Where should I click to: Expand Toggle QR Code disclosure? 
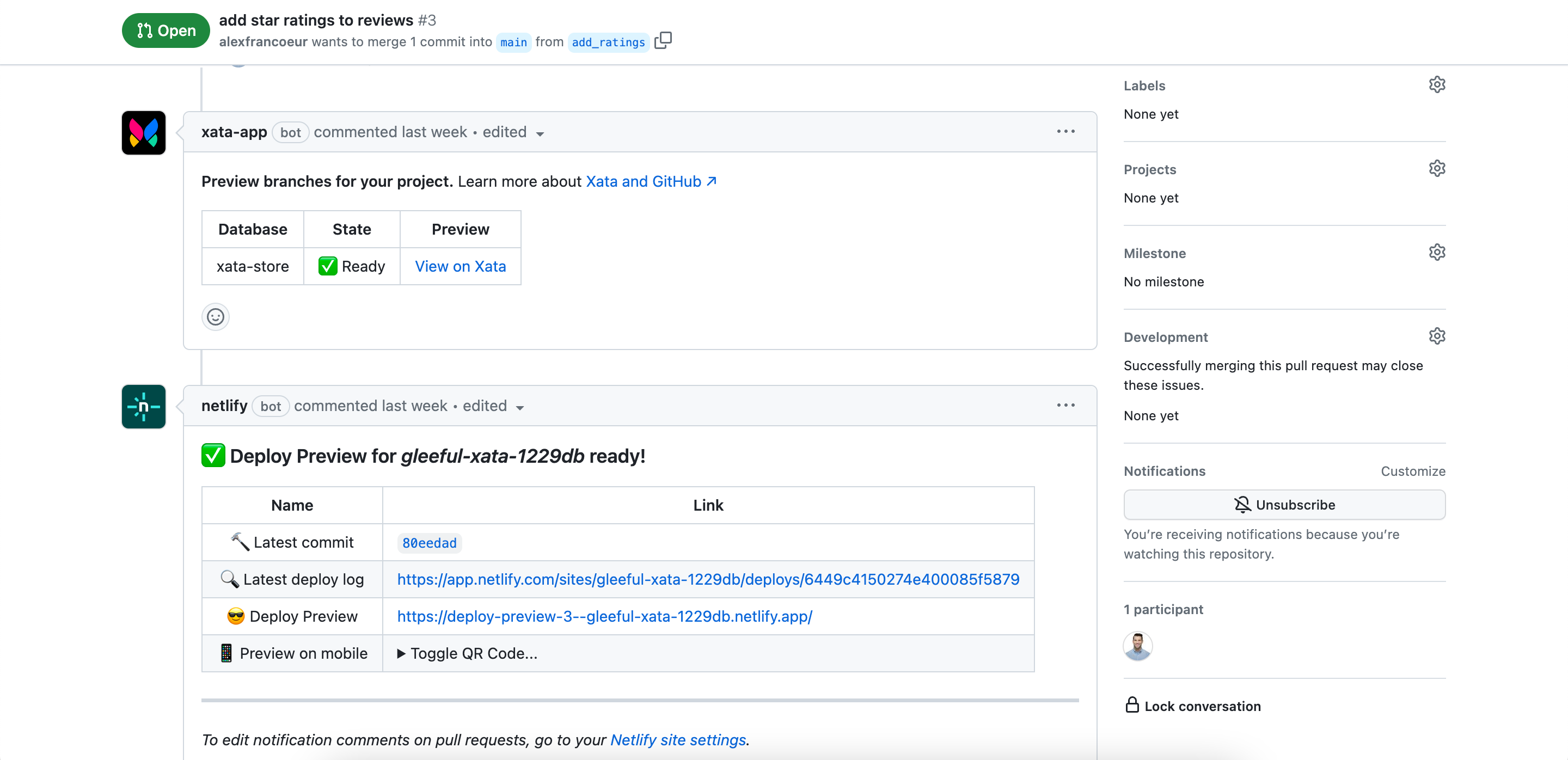coord(467,653)
